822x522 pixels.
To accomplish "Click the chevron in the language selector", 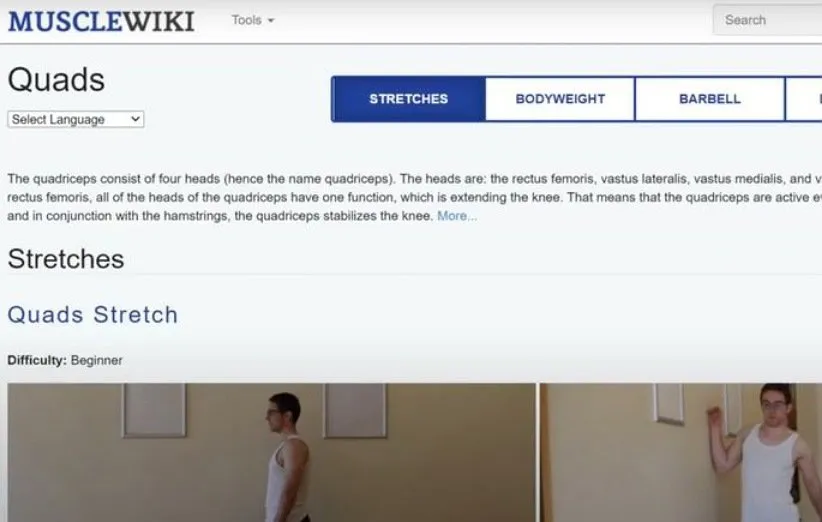I will click(x=135, y=119).
